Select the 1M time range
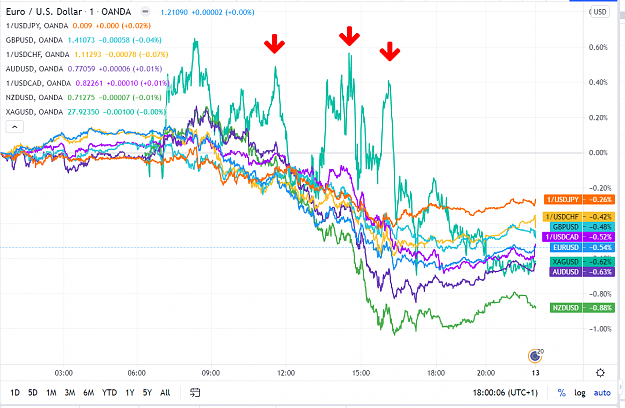This screenshot has width=625, height=408. 51,393
